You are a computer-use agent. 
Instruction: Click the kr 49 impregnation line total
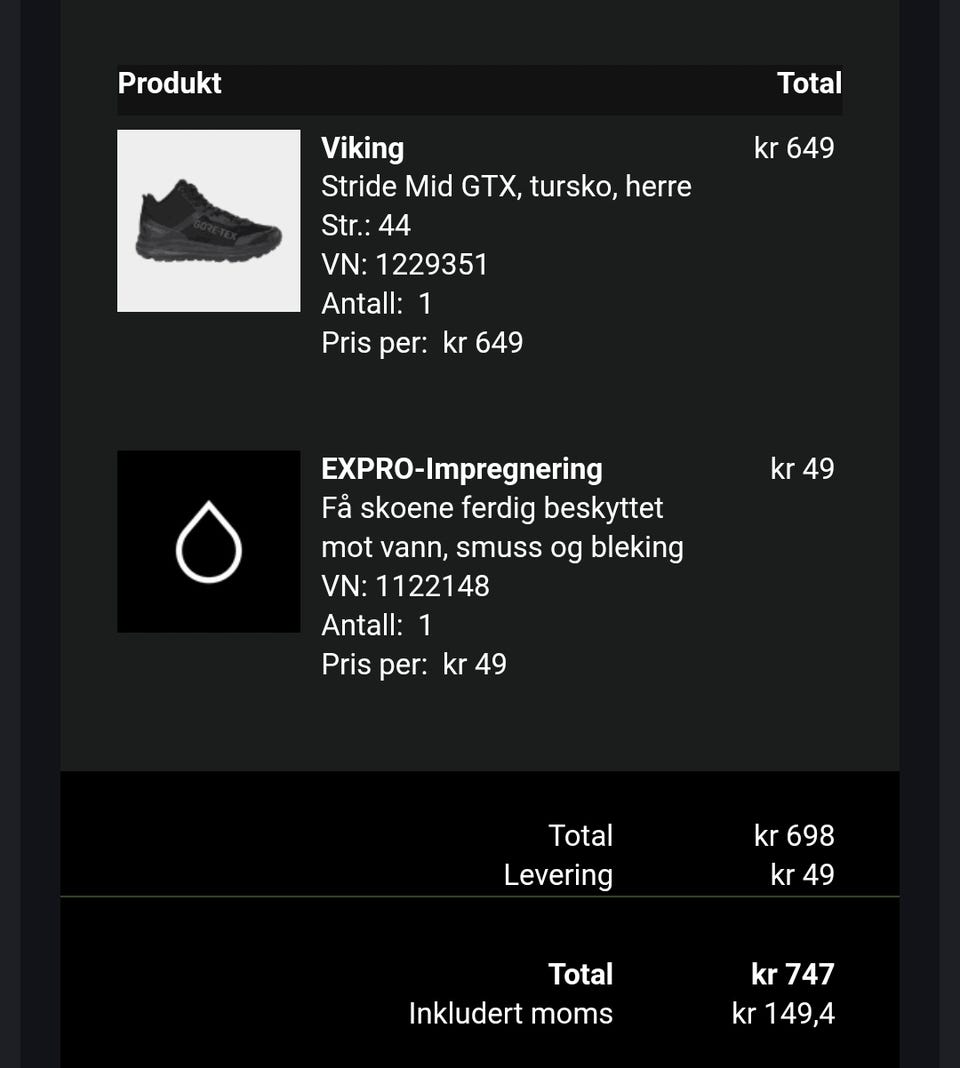tap(802, 469)
